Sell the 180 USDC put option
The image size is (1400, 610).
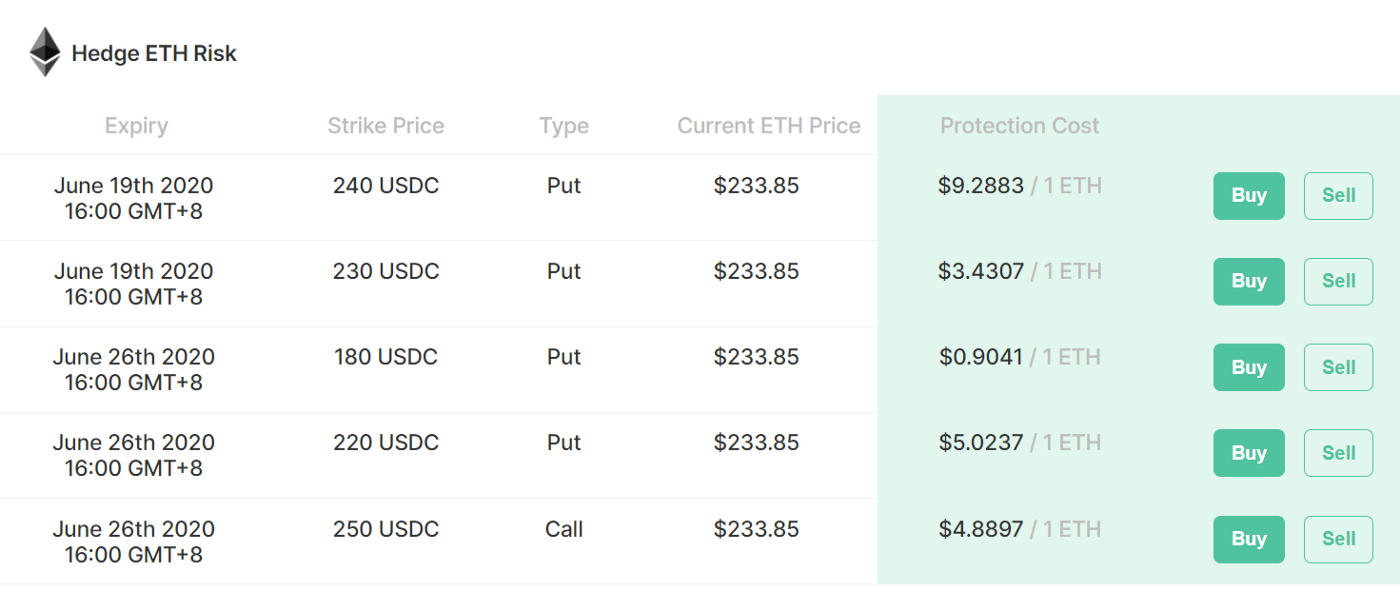click(x=1339, y=368)
